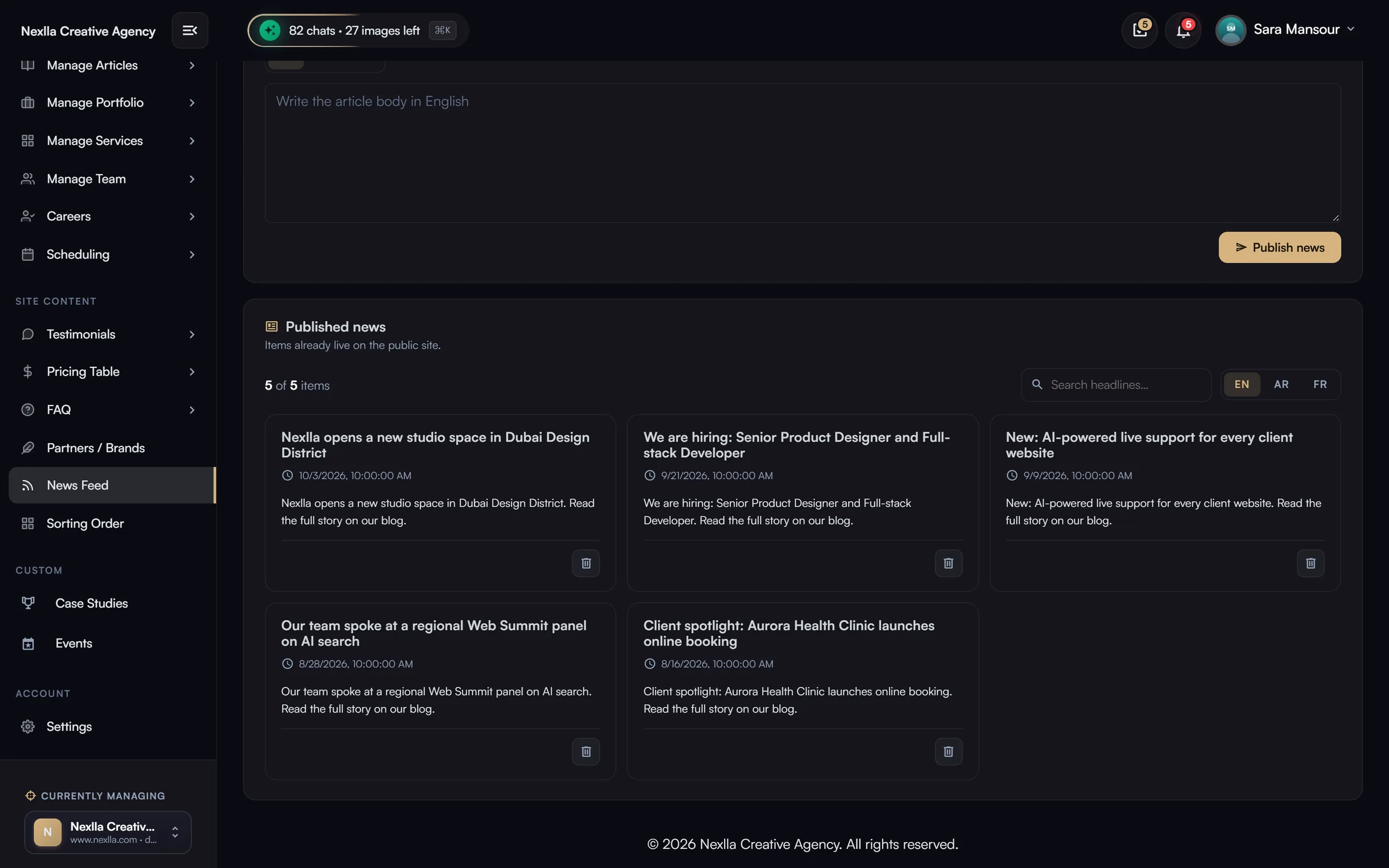1389x868 pixels.
Task: Switch published news language to AR
Action: point(1281,384)
